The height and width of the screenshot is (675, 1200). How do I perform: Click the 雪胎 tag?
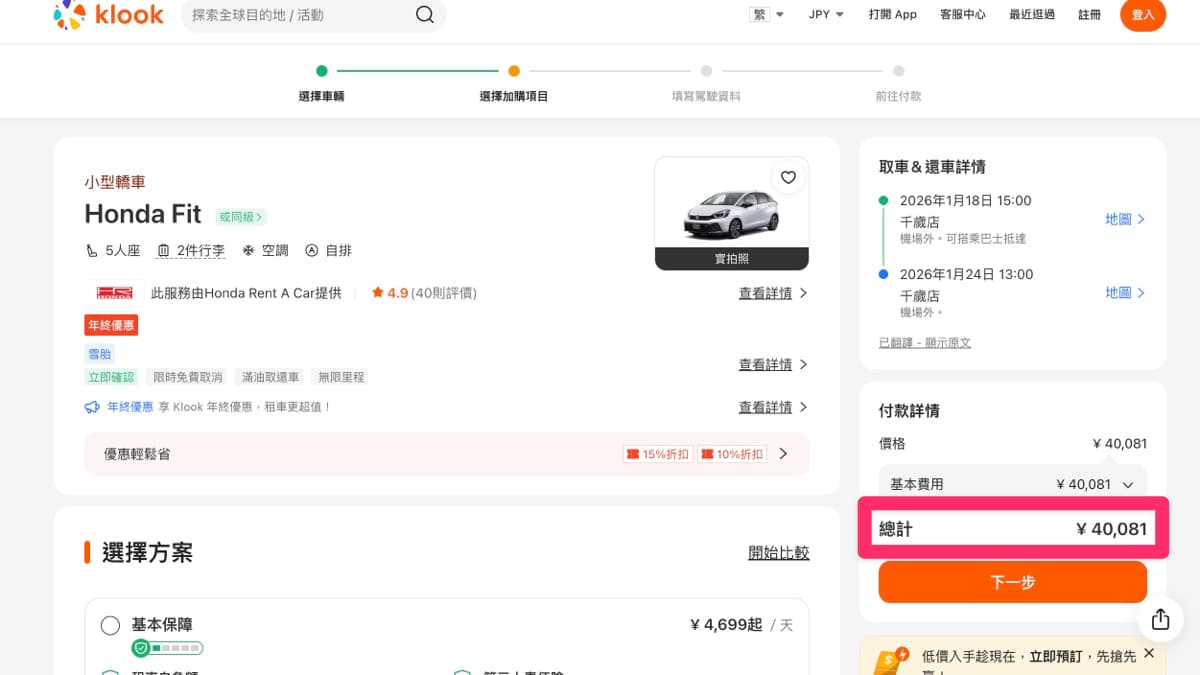coord(100,354)
